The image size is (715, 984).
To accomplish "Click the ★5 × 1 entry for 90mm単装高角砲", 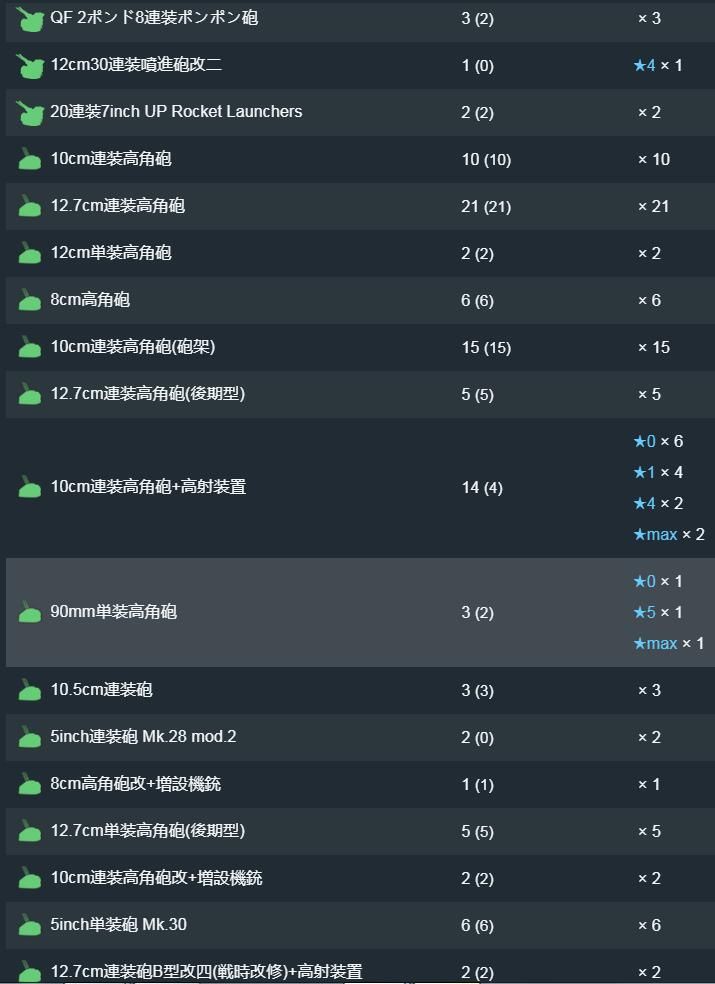I will [x=658, y=612].
